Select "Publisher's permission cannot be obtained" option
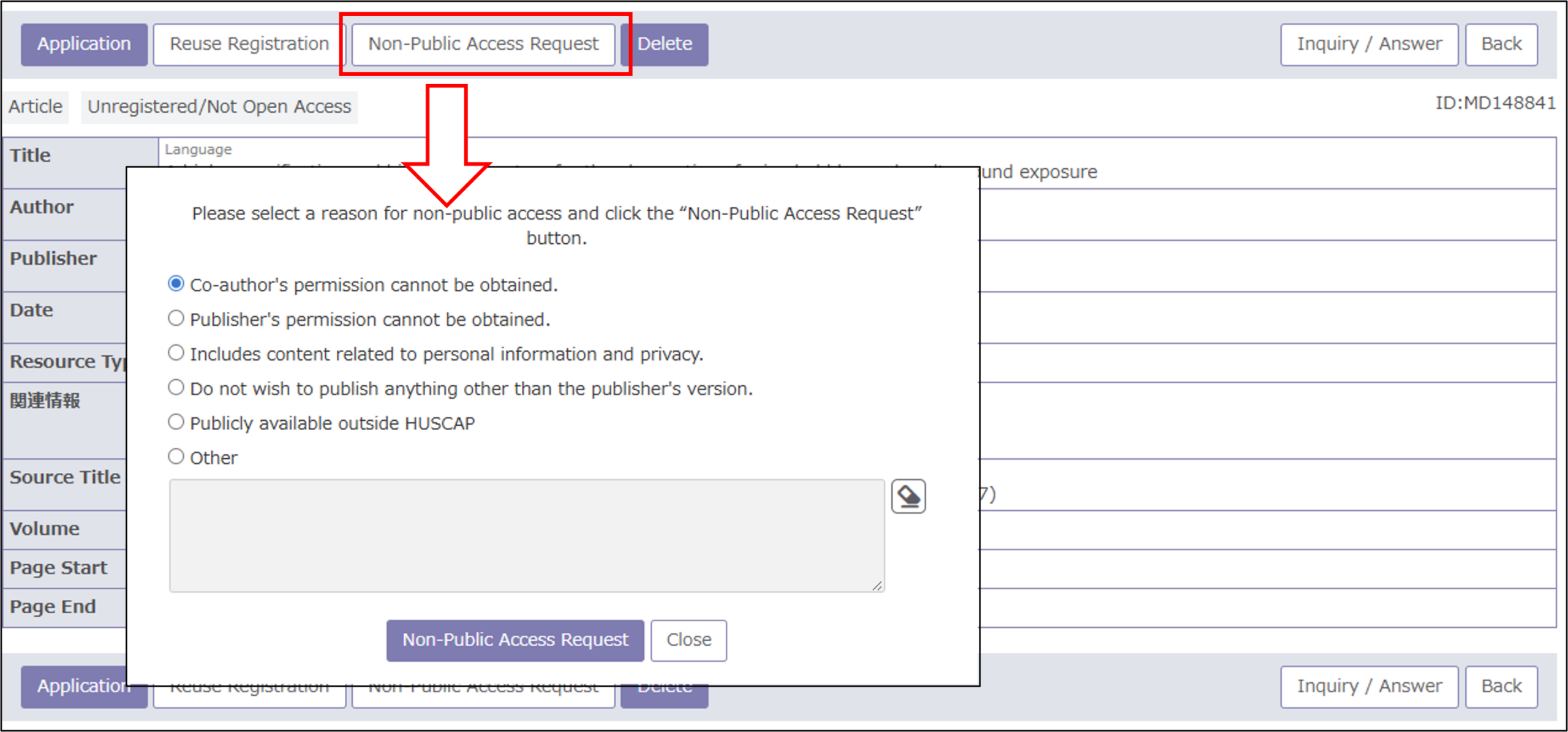Screen dimensions: 1568x732 point(176,319)
